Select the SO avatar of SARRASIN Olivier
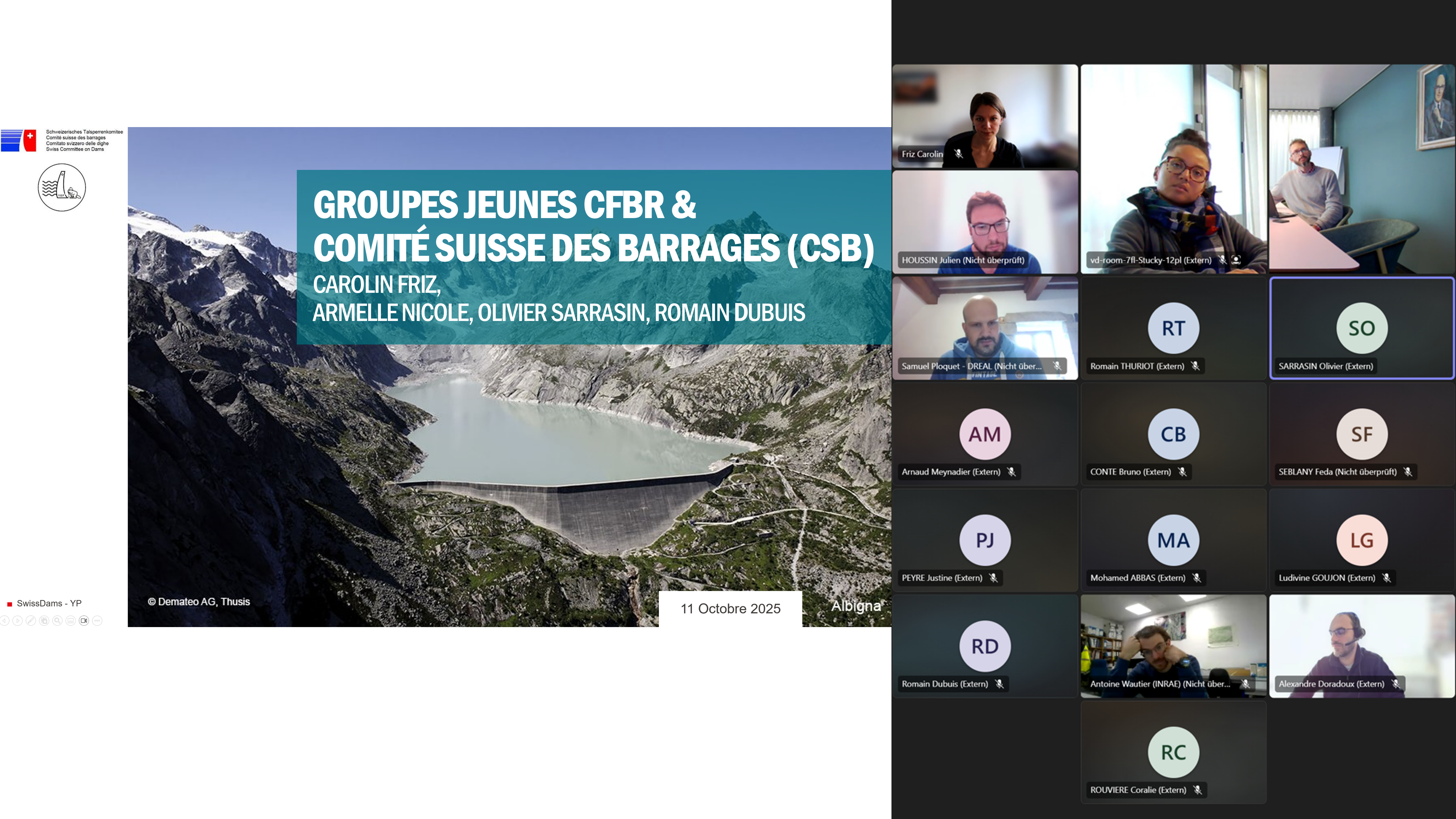Image resolution: width=1456 pixels, height=819 pixels. [x=1362, y=328]
